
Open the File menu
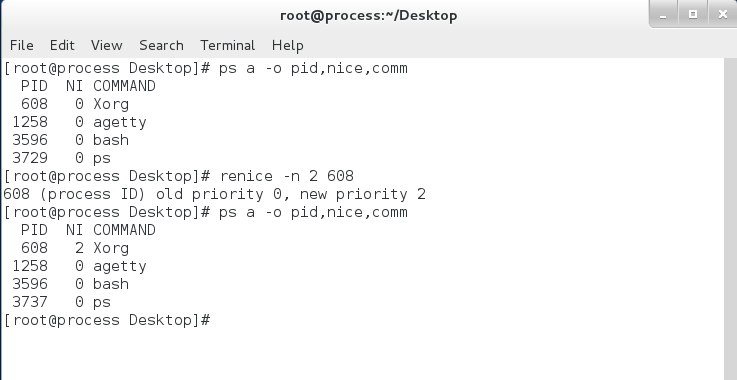click(x=22, y=45)
